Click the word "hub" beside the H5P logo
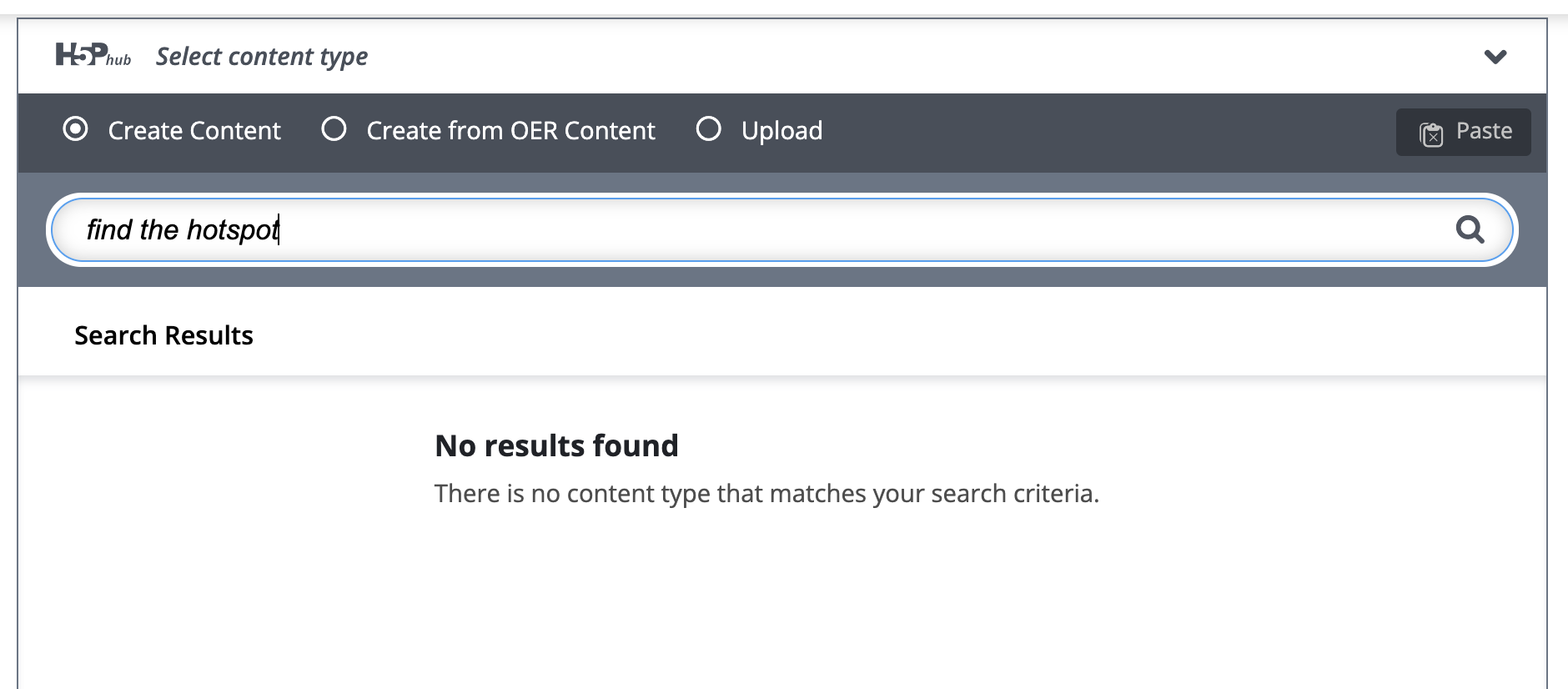Image resolution: width=1568 pixels, height=689 pixels. [x=119, y=60]
